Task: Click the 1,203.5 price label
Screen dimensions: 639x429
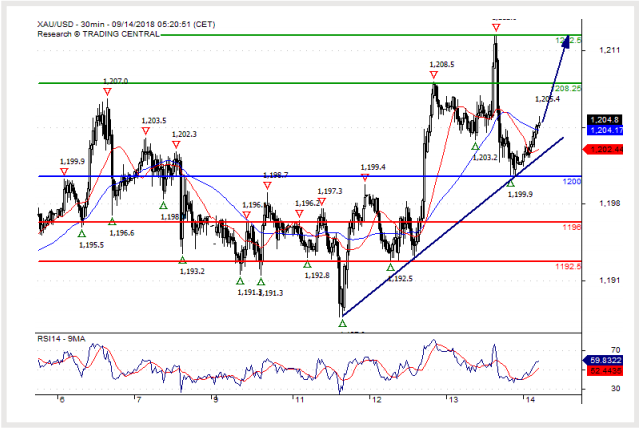Action: pyautogui.click(x=154, y=121)
